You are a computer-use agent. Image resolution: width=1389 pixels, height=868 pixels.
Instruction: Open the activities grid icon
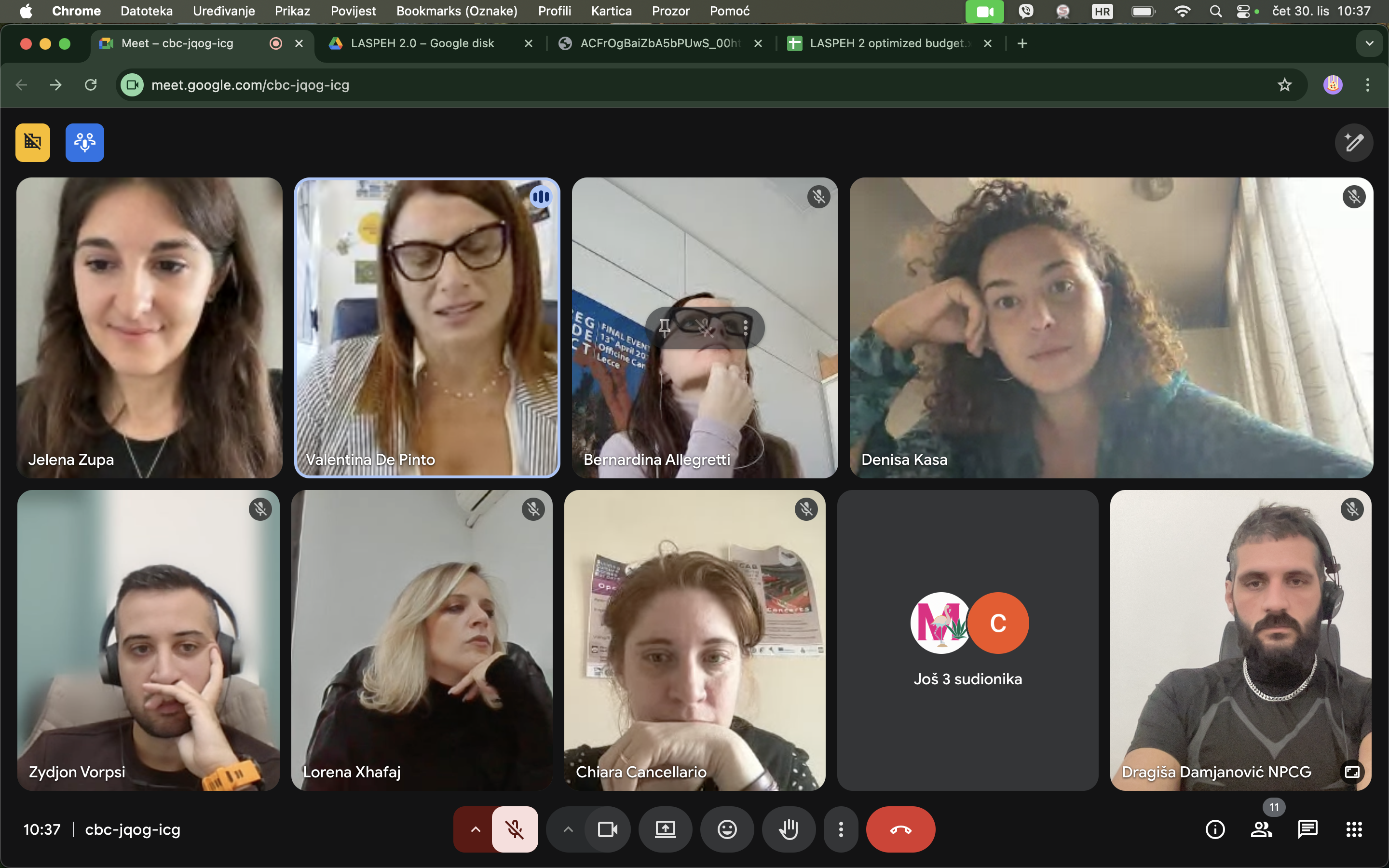coord(1354,829)
